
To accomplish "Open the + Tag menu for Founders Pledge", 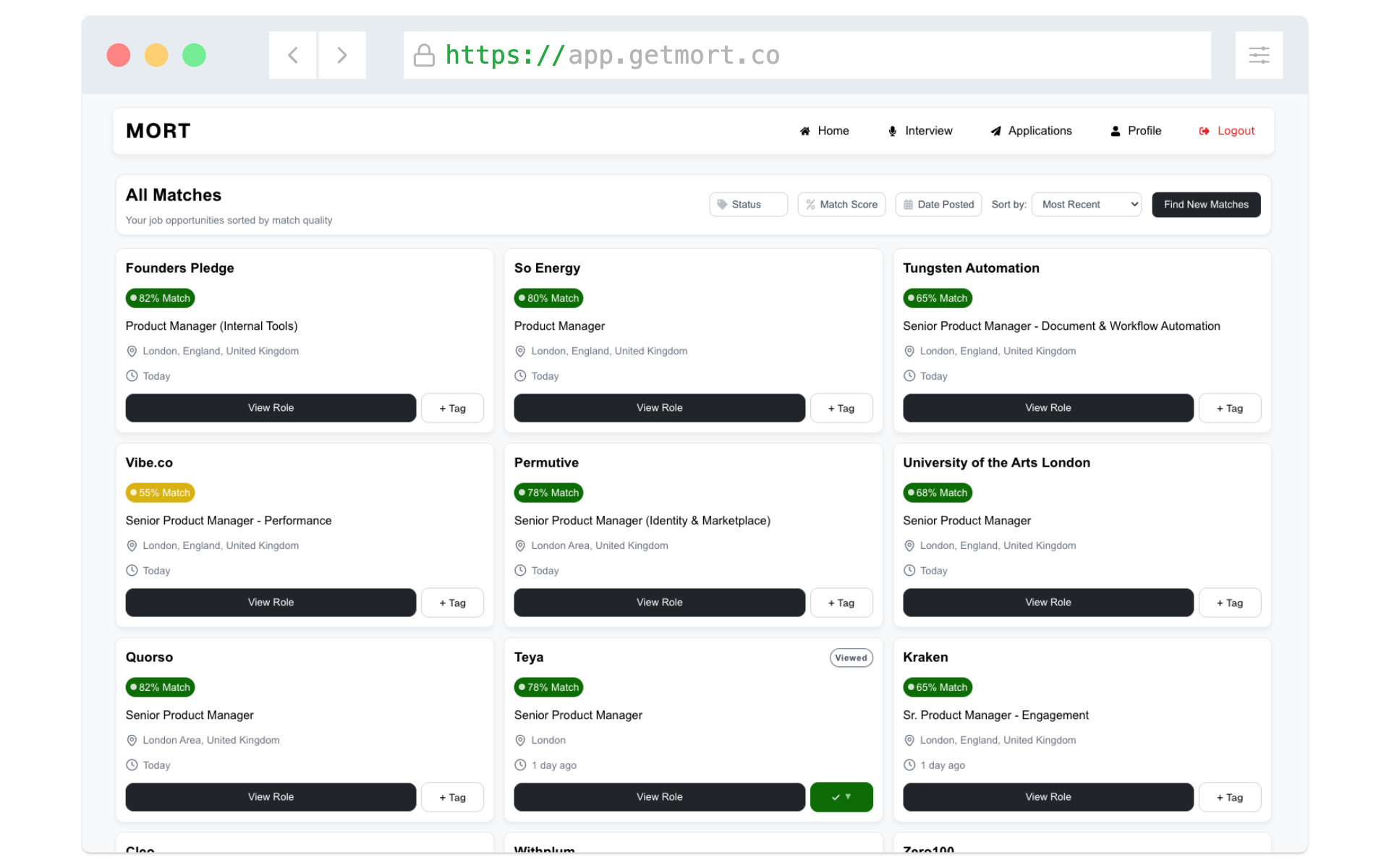I will [x=452, y=408].
